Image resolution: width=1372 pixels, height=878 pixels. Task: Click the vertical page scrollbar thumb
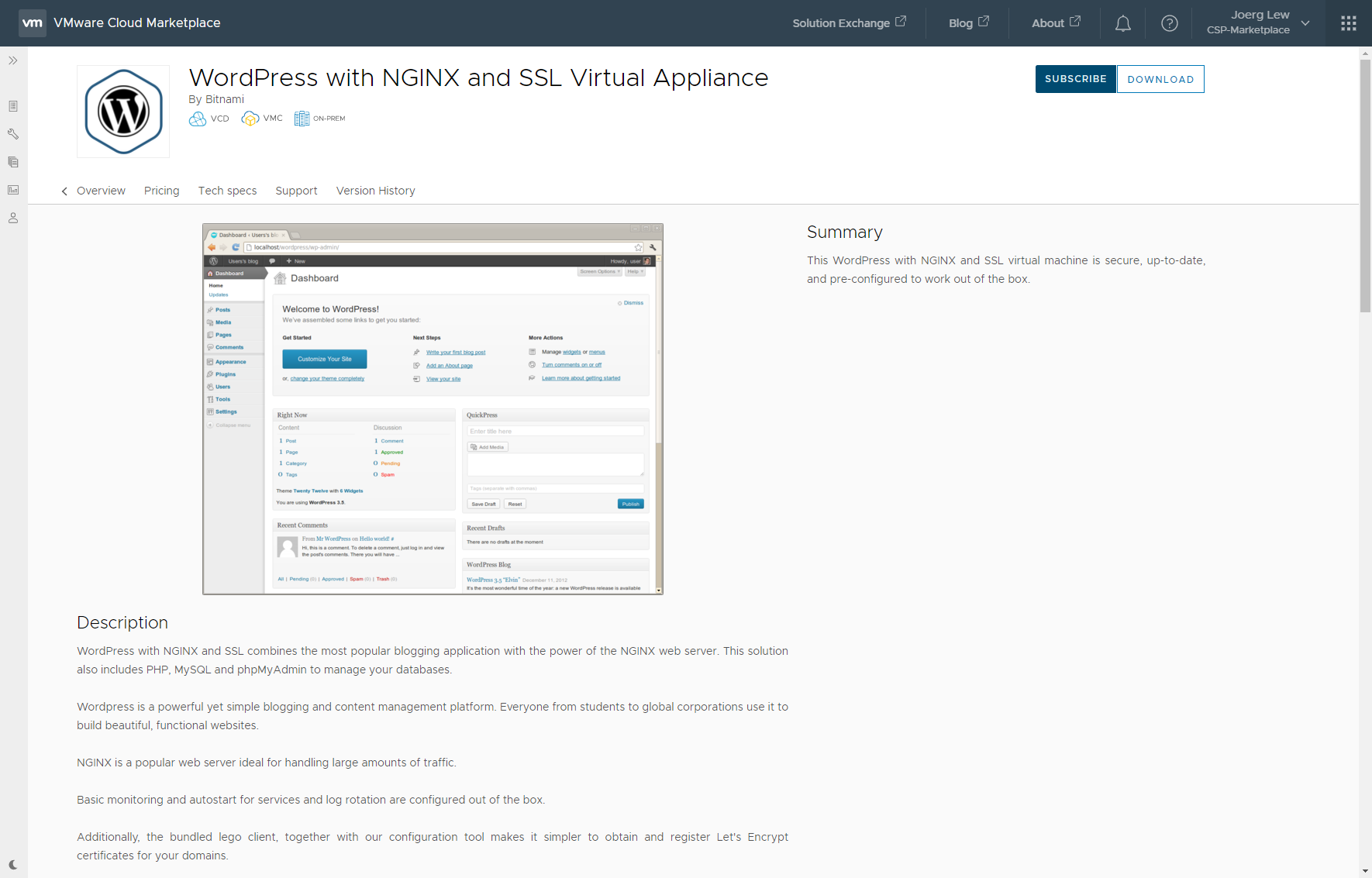tap(1365, 186)
